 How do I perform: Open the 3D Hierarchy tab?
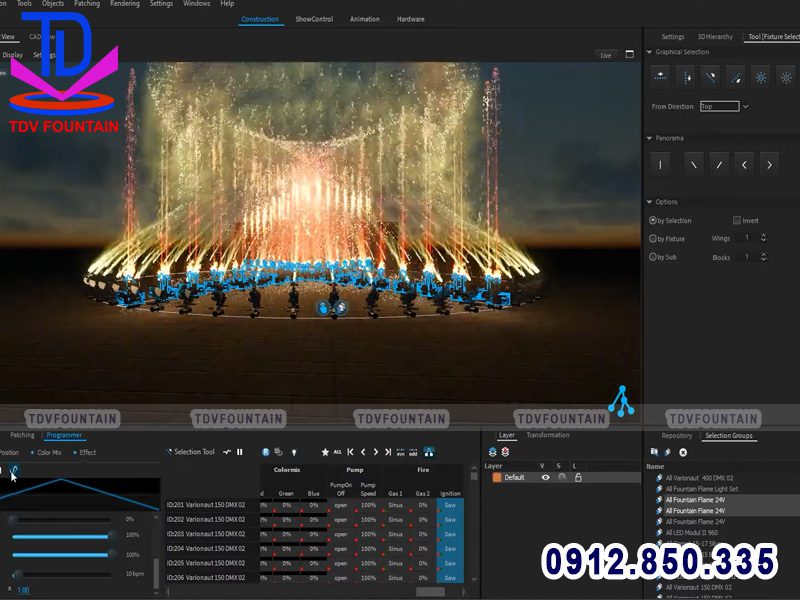point(715,37)
